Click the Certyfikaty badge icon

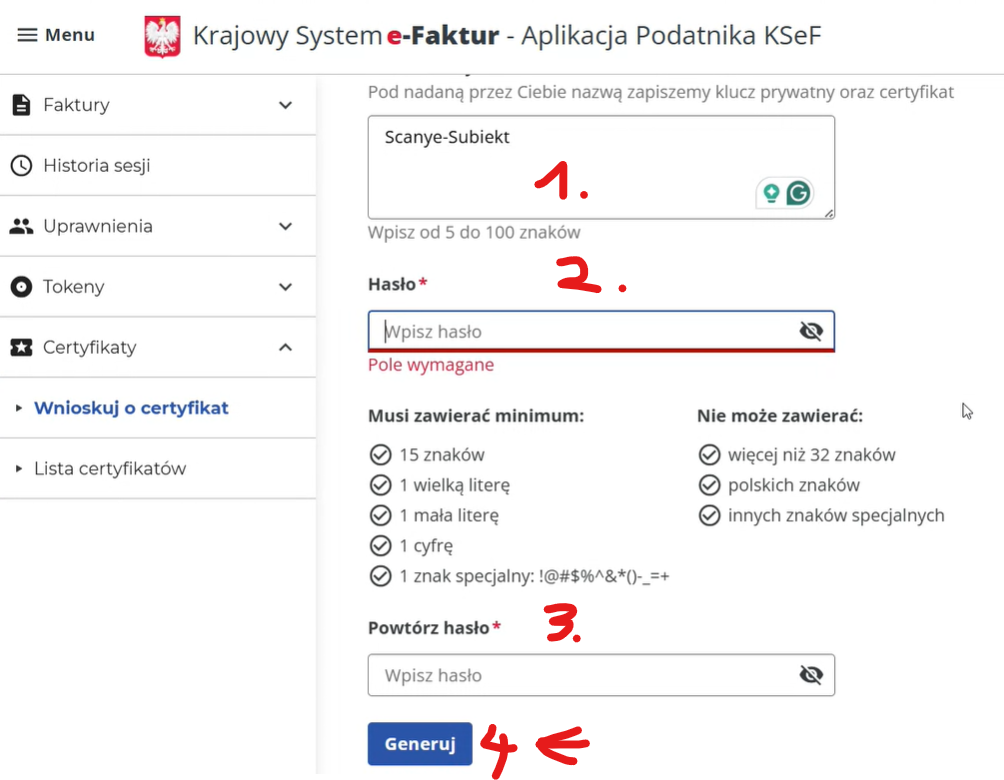tap(21, 348)
